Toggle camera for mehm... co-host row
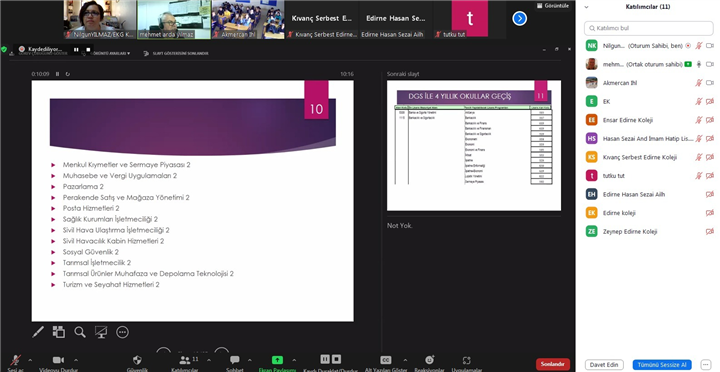Image resolution: width=720 pixels, height=372 pixels. 710,64
